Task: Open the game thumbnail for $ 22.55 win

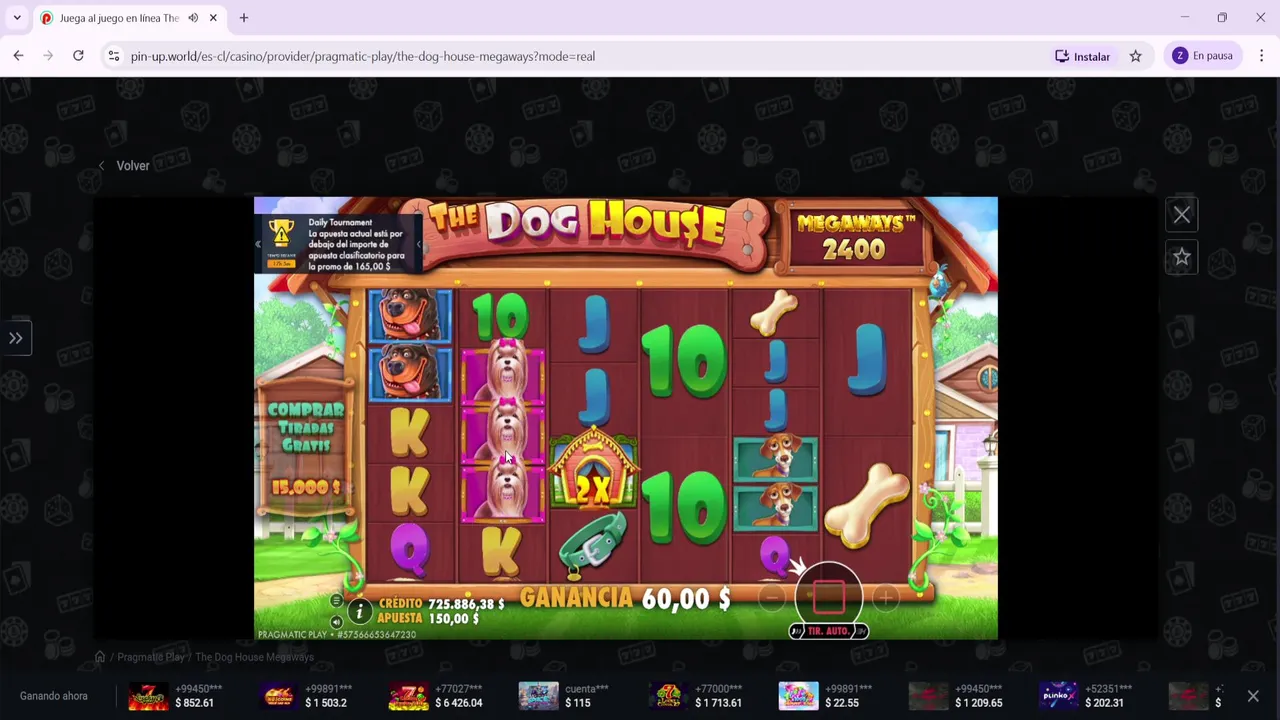Action: click(x=798, y=696)
